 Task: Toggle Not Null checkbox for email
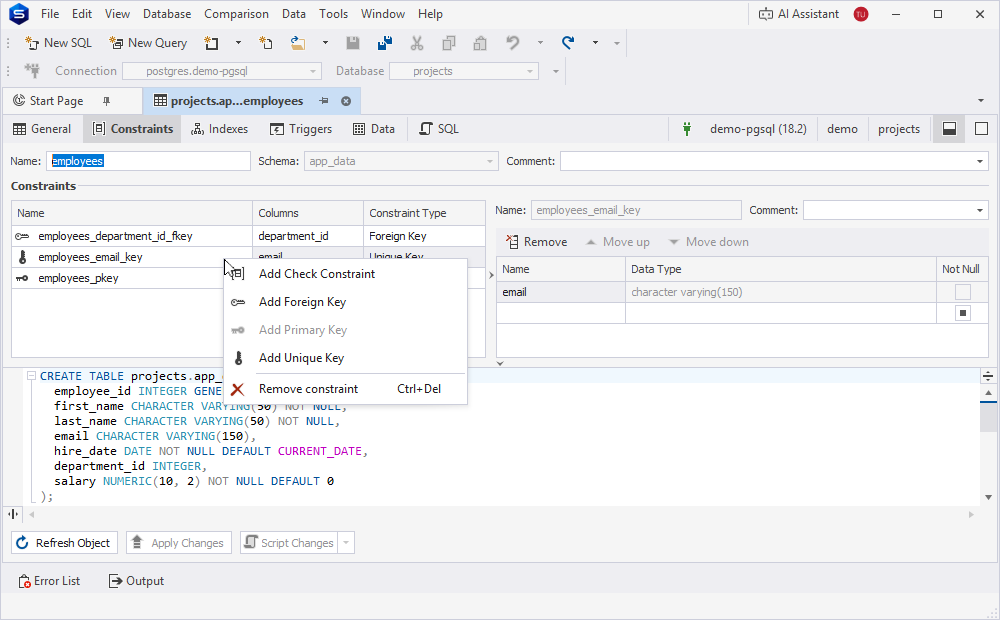[x=962, y=292]
